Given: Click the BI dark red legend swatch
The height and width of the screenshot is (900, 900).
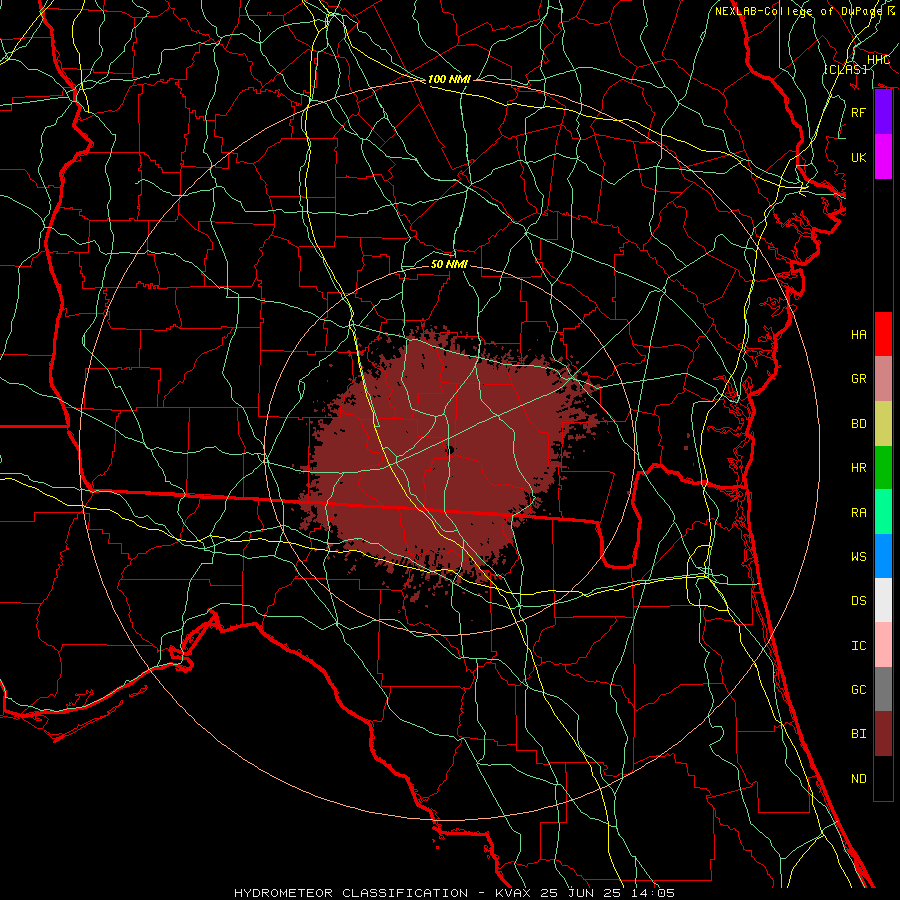Looking at the screenshot, I should pyautogui.click(x=883, y=734).
